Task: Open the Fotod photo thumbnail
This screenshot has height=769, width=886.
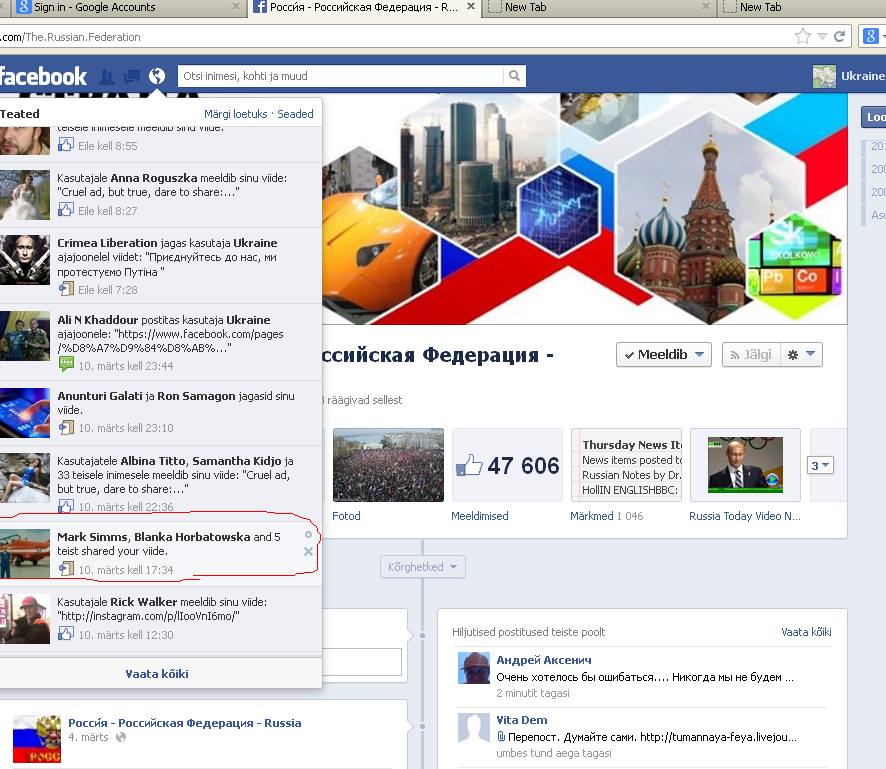Action: click(388, 465)
